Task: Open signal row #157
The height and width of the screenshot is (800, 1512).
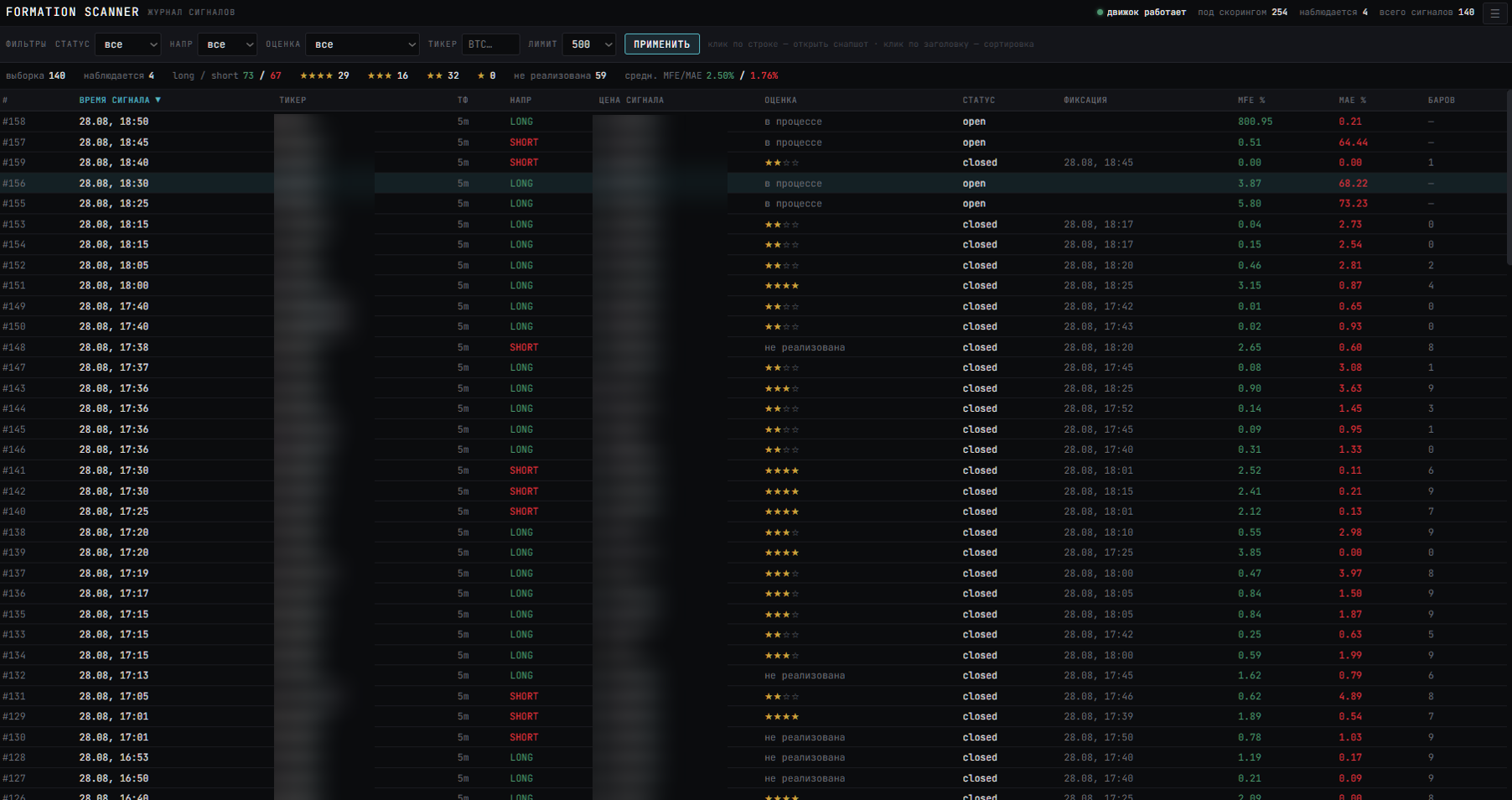Action: coord(754,143)
